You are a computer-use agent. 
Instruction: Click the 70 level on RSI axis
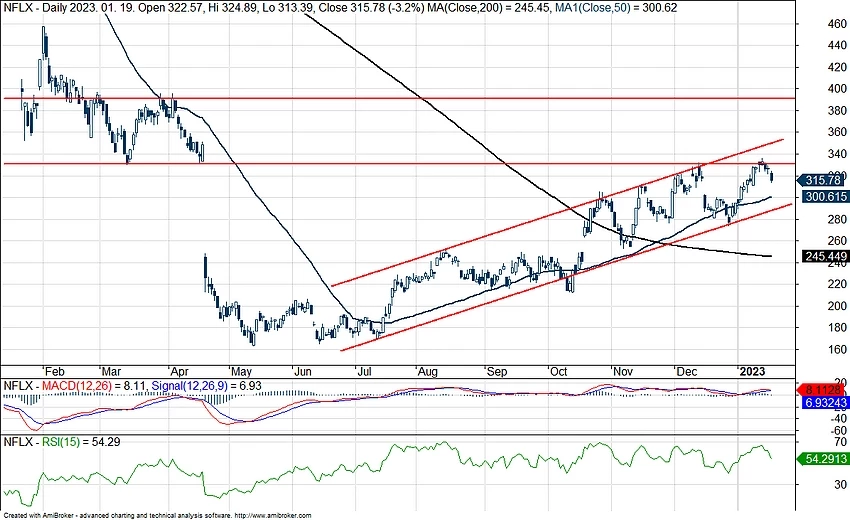[841, 442]
